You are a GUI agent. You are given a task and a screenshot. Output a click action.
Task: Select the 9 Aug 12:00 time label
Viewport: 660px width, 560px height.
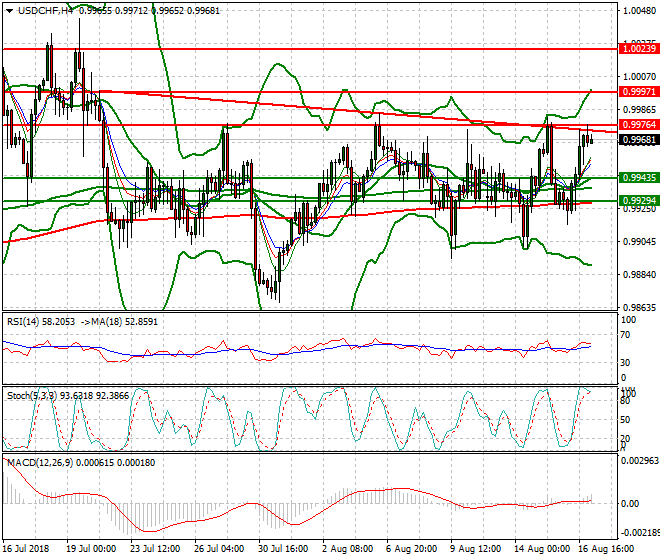coord(476,549)
